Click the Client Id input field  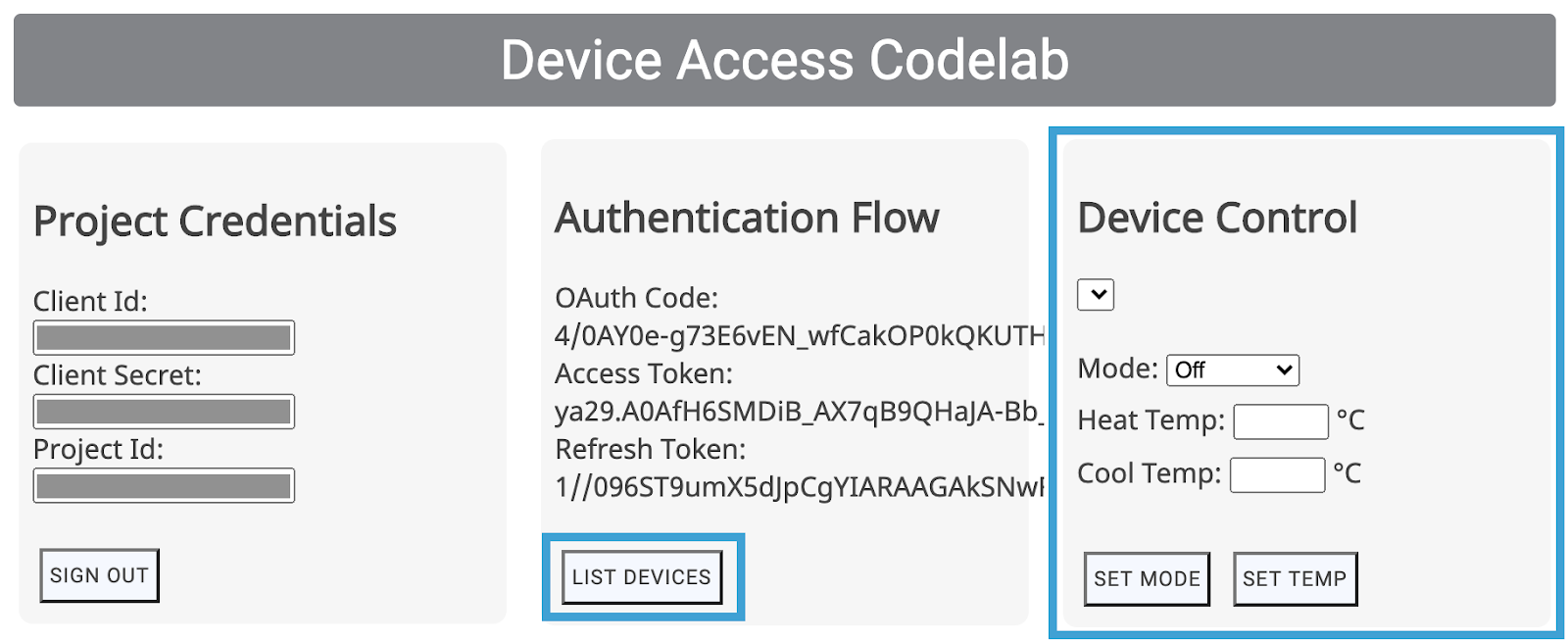click(x=164, y=338)
